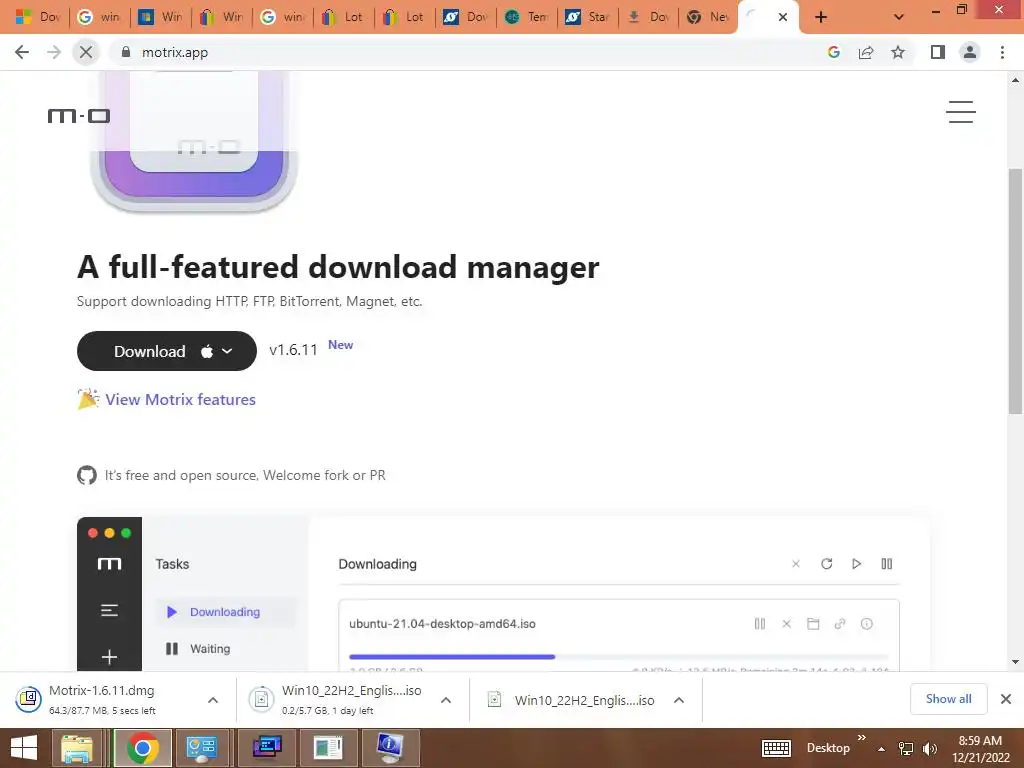Image resolution: width=1024 pixels, height=768 pixels.
Task: Open the Chrome side panel
Action: pyautogui.click(x=938, y=52)
